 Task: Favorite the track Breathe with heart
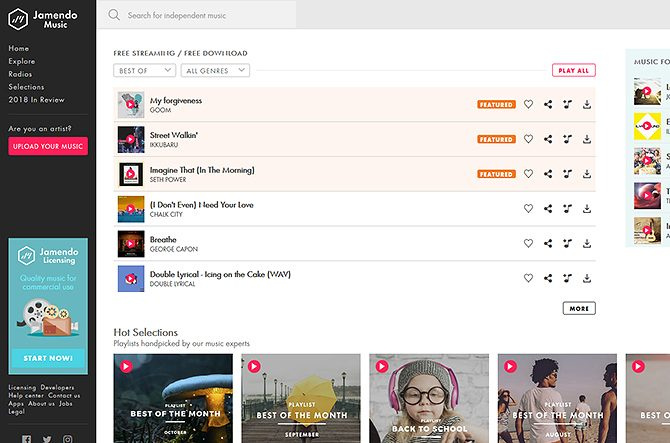(528, 243)
